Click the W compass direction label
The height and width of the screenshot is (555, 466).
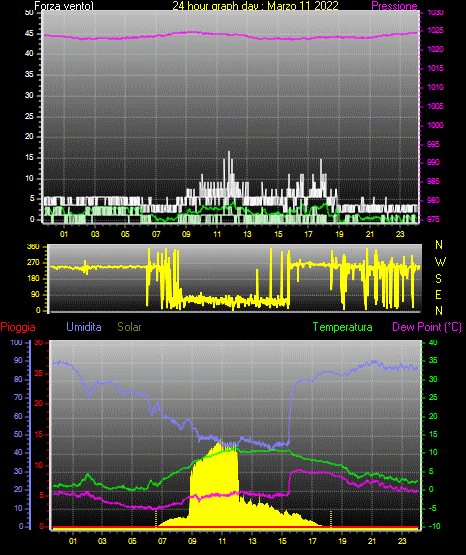tap(440, 262)
